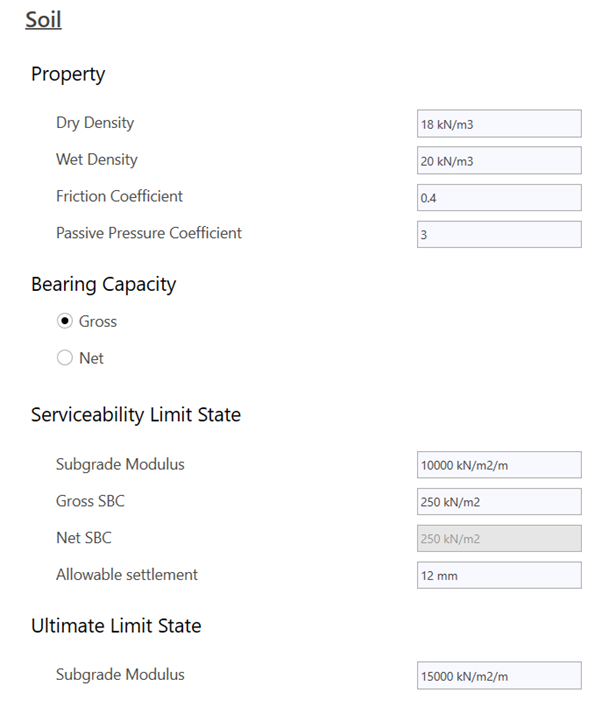Image resolution: width=609 pixels, height=714 pixels.
Task: Click the Property section heading
Action: [68, 74]
